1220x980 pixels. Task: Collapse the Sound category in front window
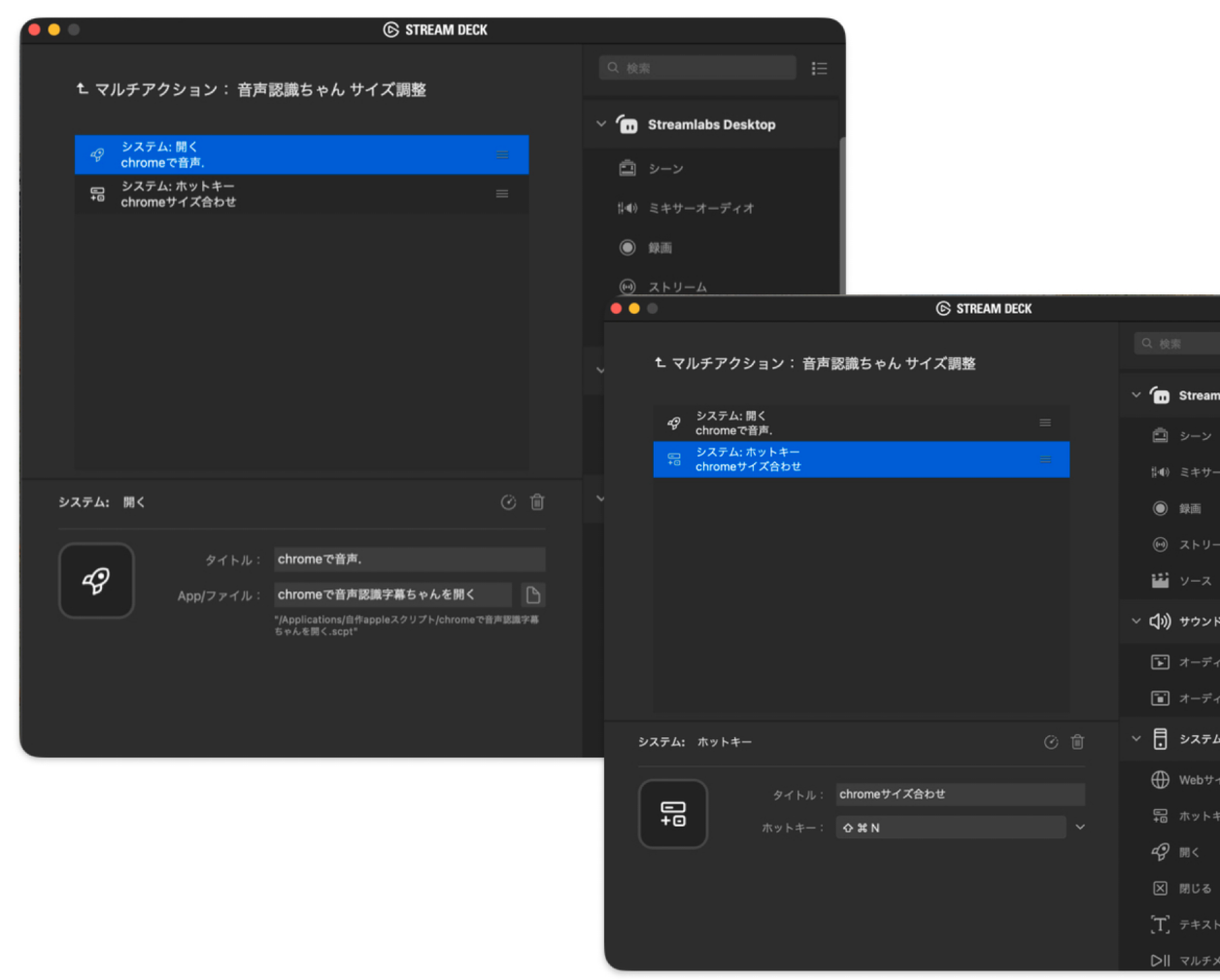tap(1136, 622)
